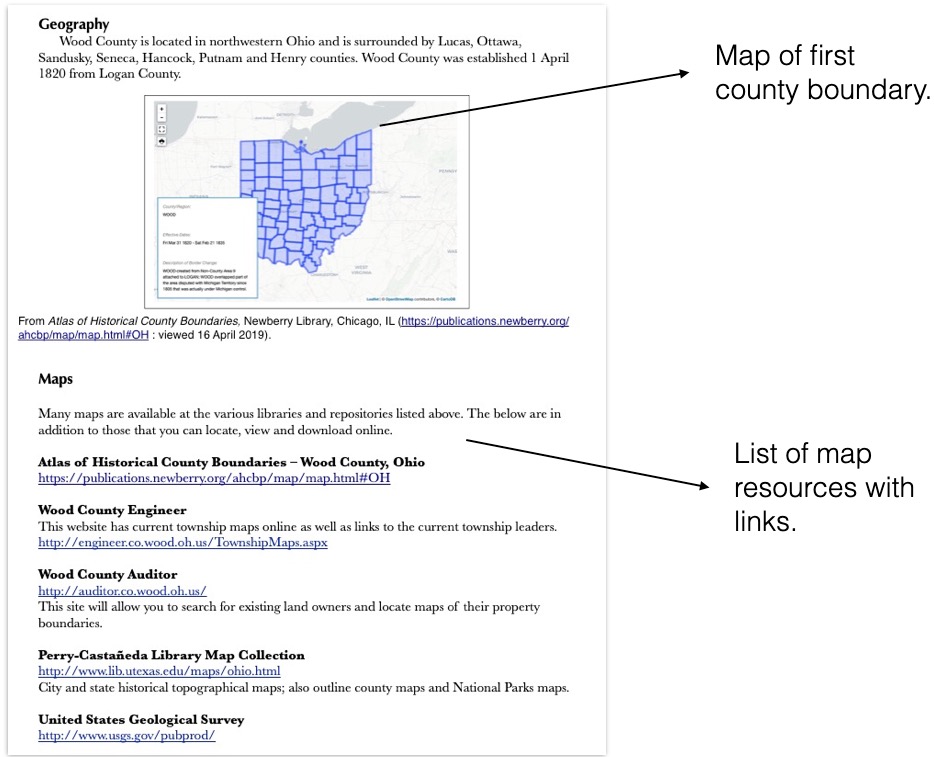Select the 'Map of first county boundary' annotation
Screen dimensions: 934x757
(822, 73)
